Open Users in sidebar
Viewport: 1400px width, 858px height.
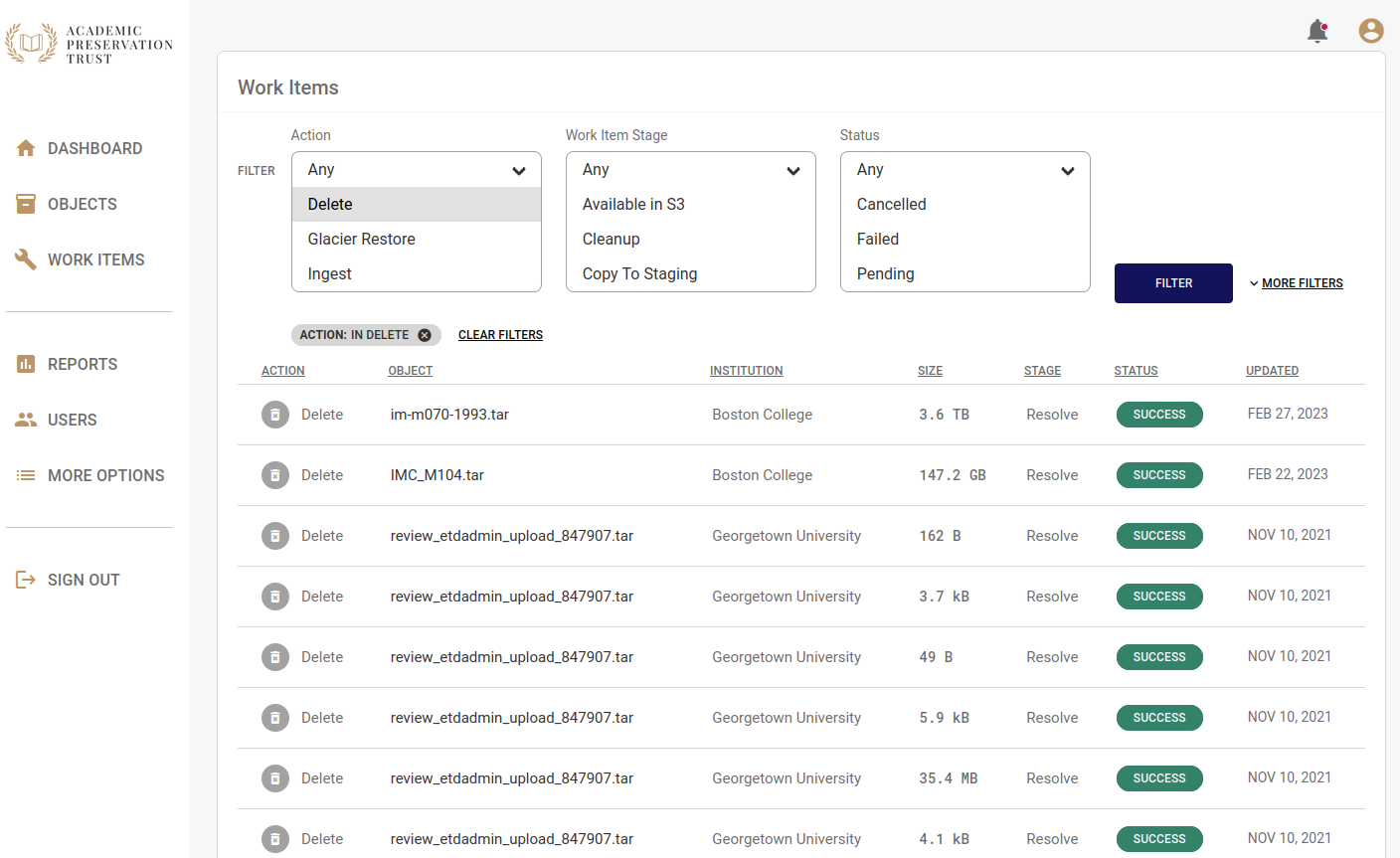tap(73, 420)
